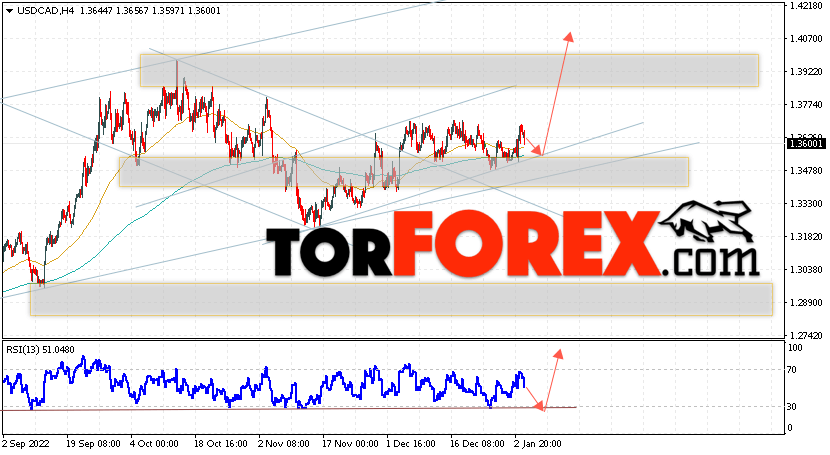Select the 1.37740 price axis label
Screen dimensions: 830x455
pyautogui.click(x=806, y=105)
